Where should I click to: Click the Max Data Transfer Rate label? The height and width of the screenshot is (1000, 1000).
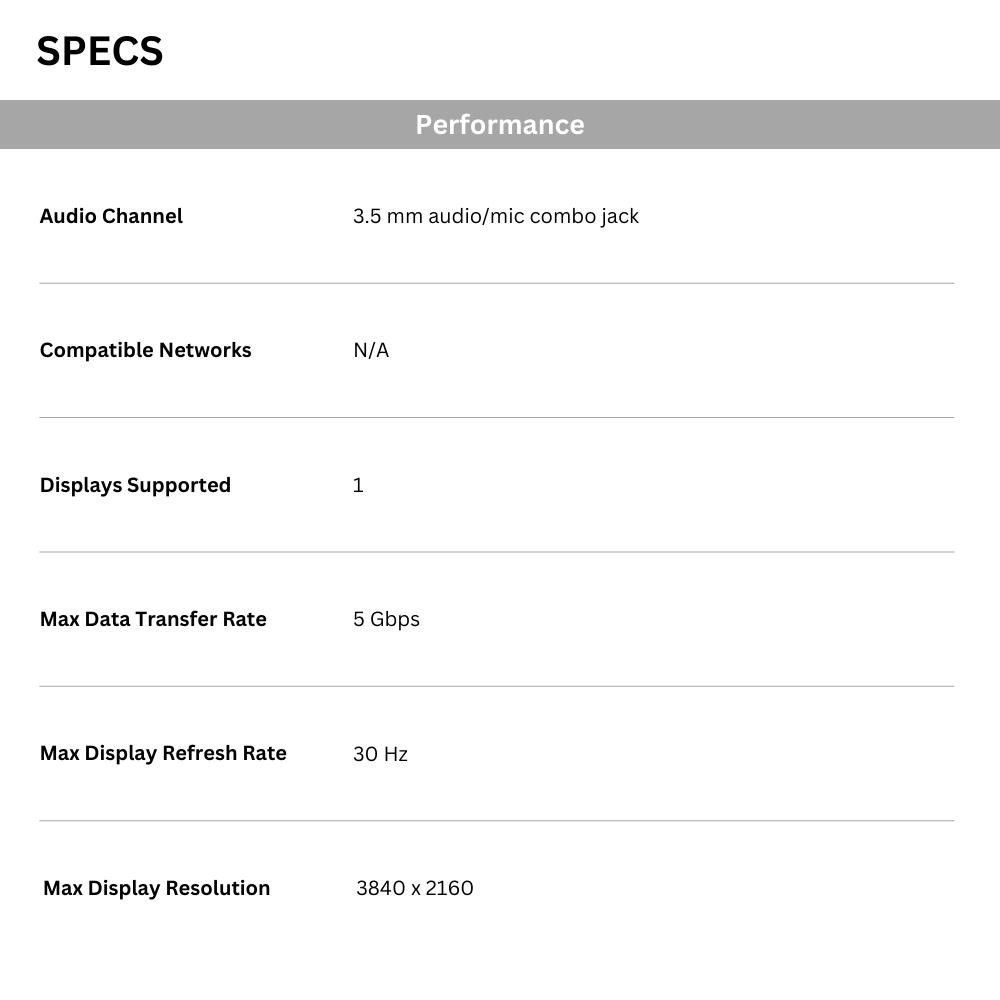pos(153,619)
